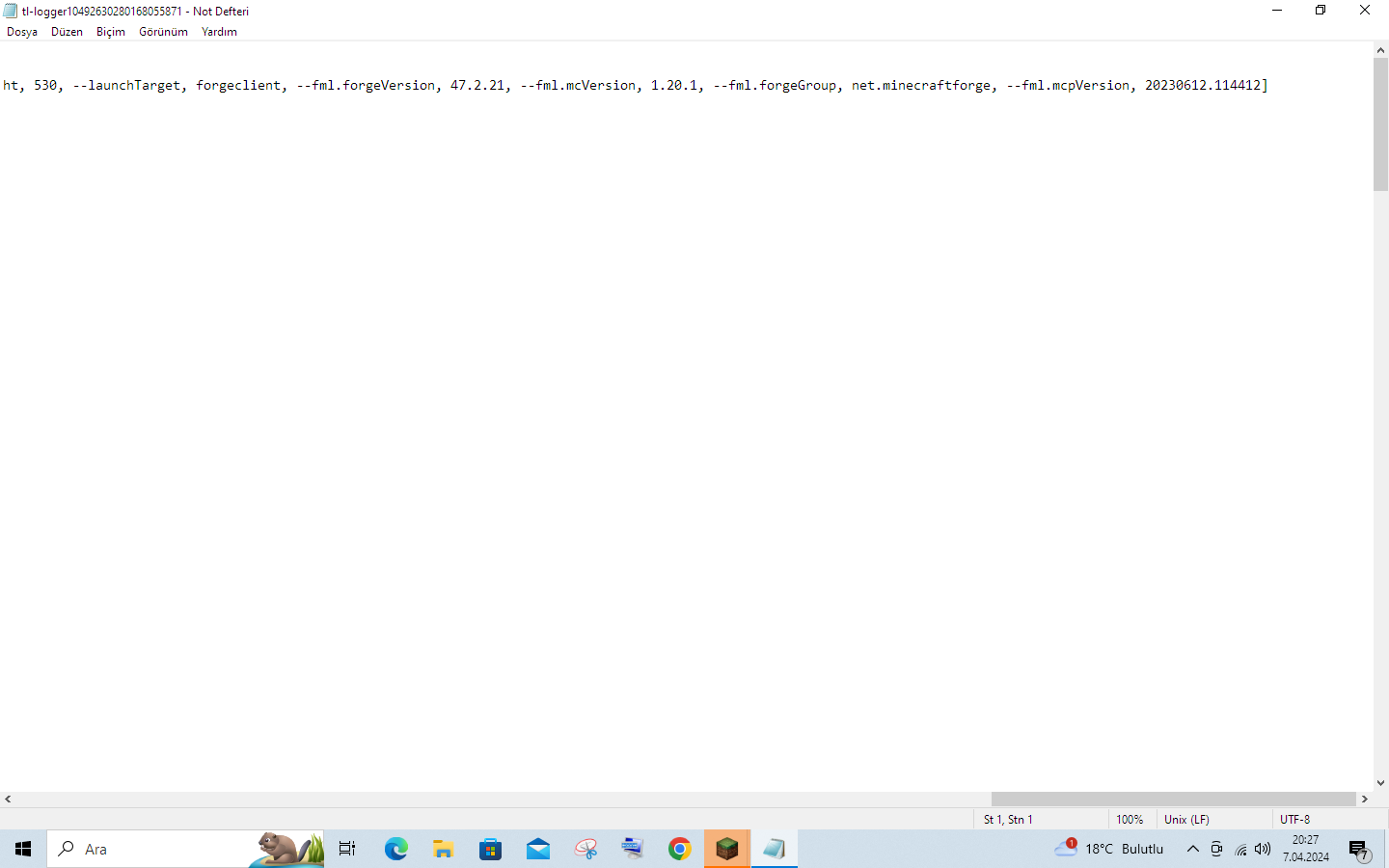Image resolution: width=1389 pixels, height=868 pixels.
Task: Click the active Notepad taskbar icon
Action: pyautogui.click(x=774, y=849)
